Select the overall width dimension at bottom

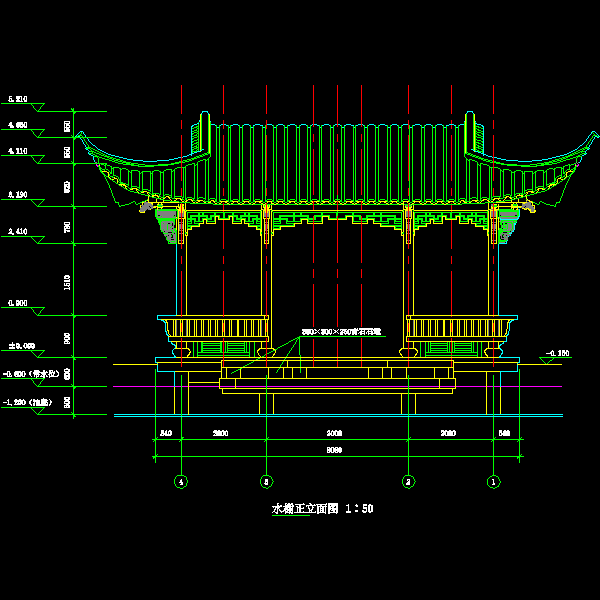(335, 450)
